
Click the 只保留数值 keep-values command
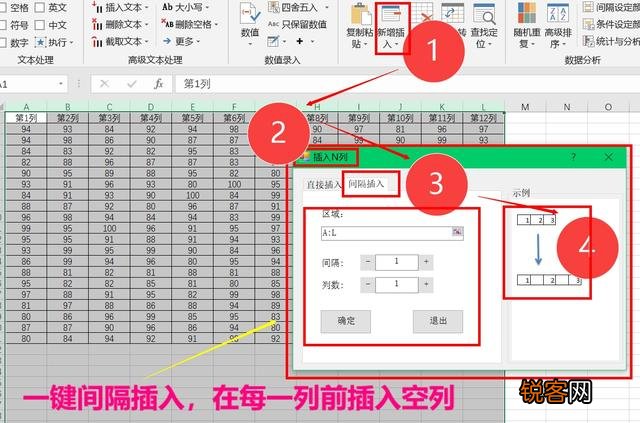click(298, 24)
